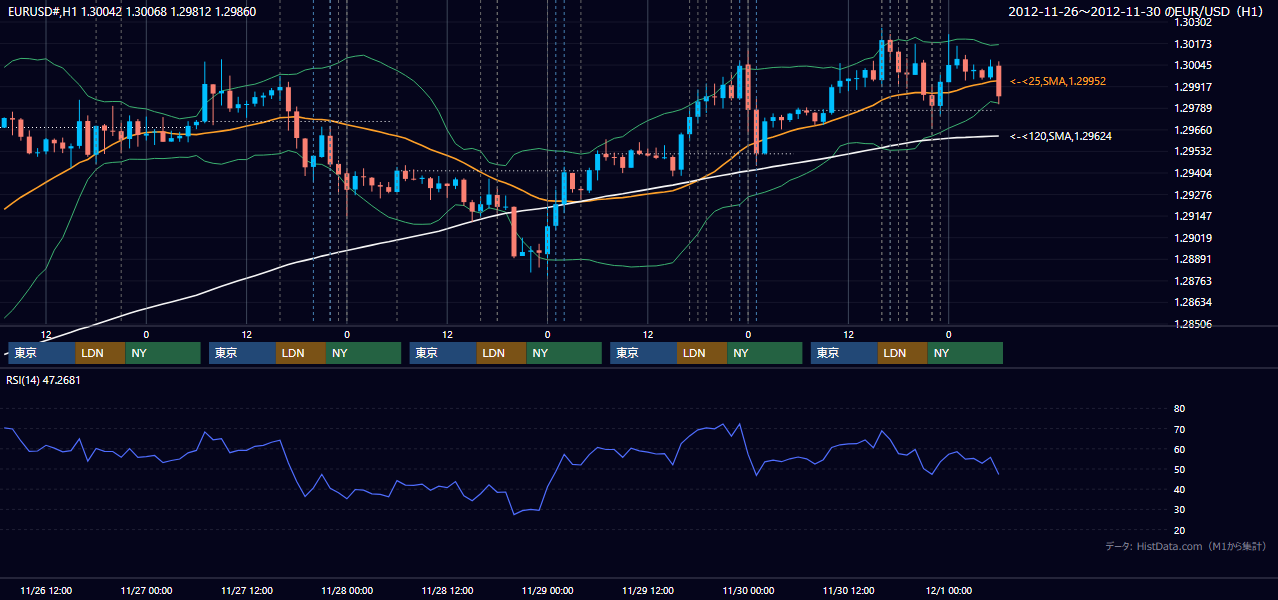Click RSI axis level 30
This screenshot has width=1278, height=600.
point(1179,509)
